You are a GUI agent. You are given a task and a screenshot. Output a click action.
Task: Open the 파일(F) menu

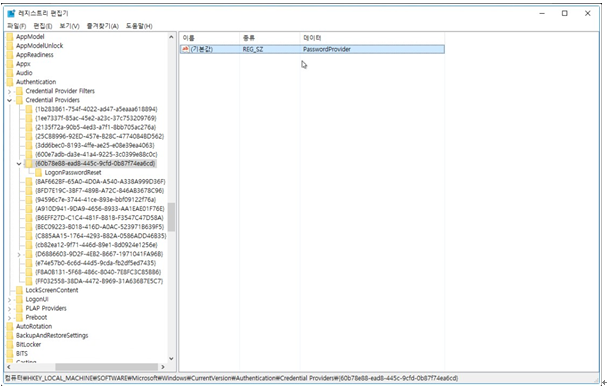[x=17, y=26]
